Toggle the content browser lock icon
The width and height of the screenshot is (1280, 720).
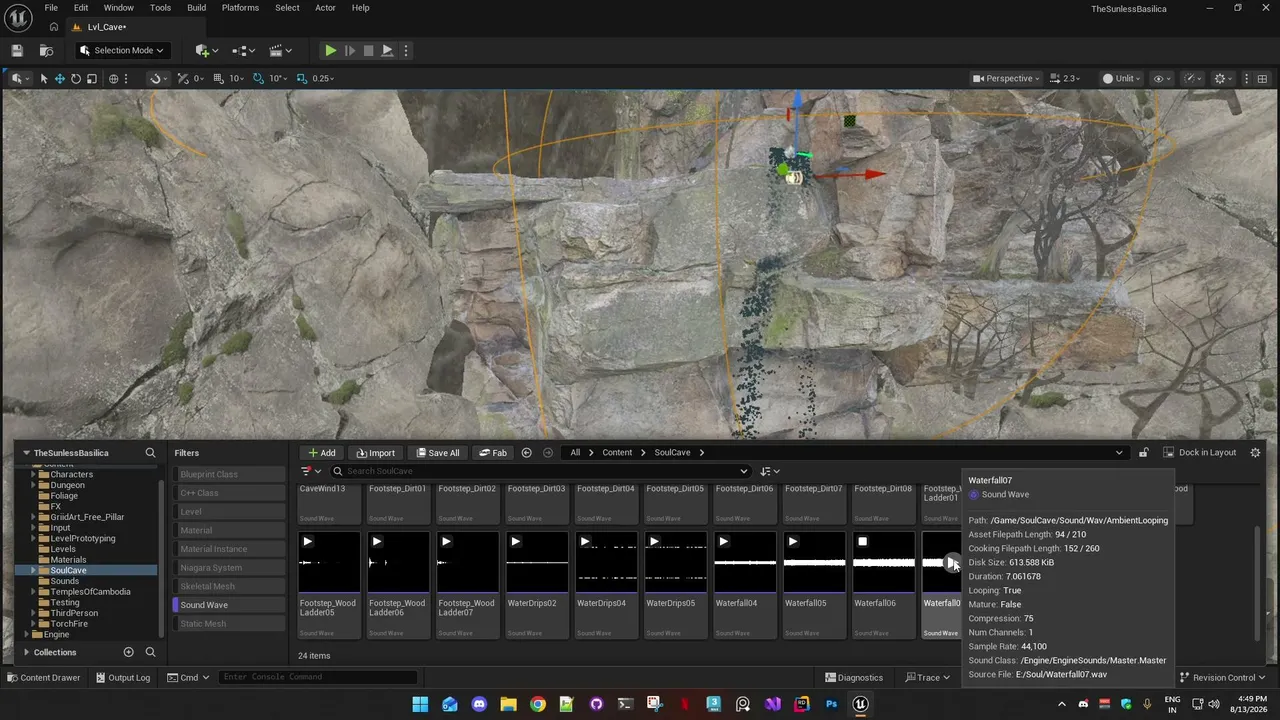click(1144, 453)
